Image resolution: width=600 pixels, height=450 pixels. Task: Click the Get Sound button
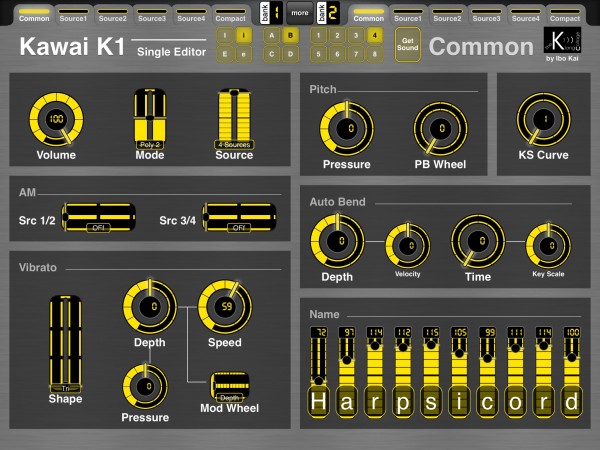point(408,44)
